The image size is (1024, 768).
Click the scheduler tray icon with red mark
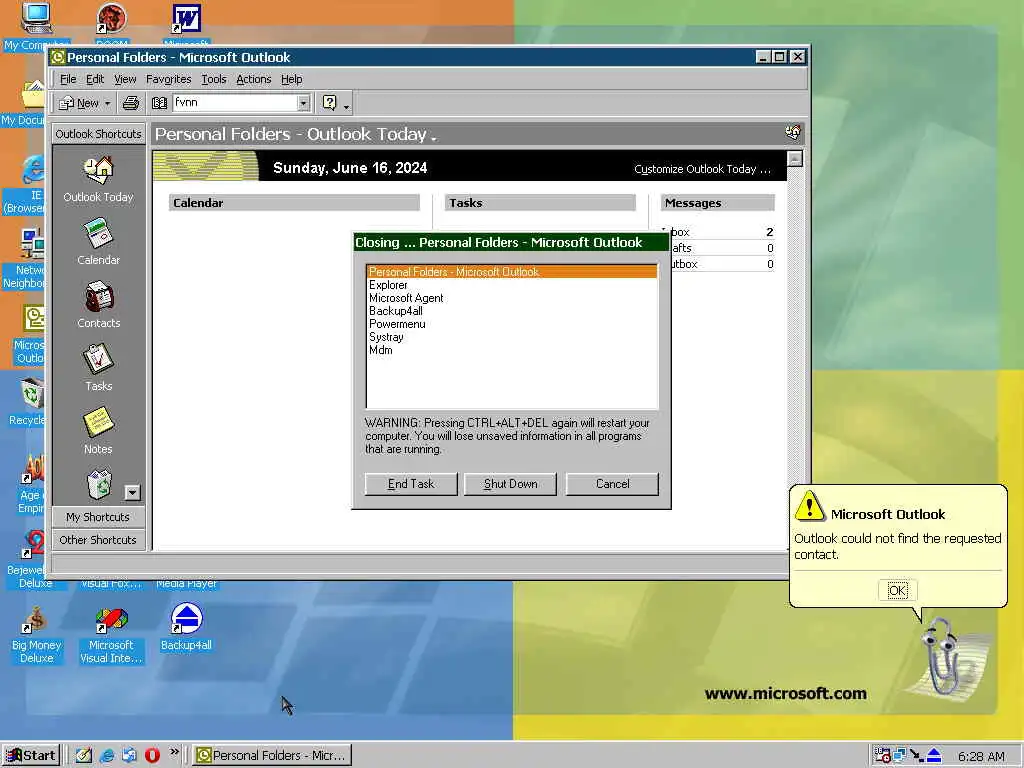[883, 756]
